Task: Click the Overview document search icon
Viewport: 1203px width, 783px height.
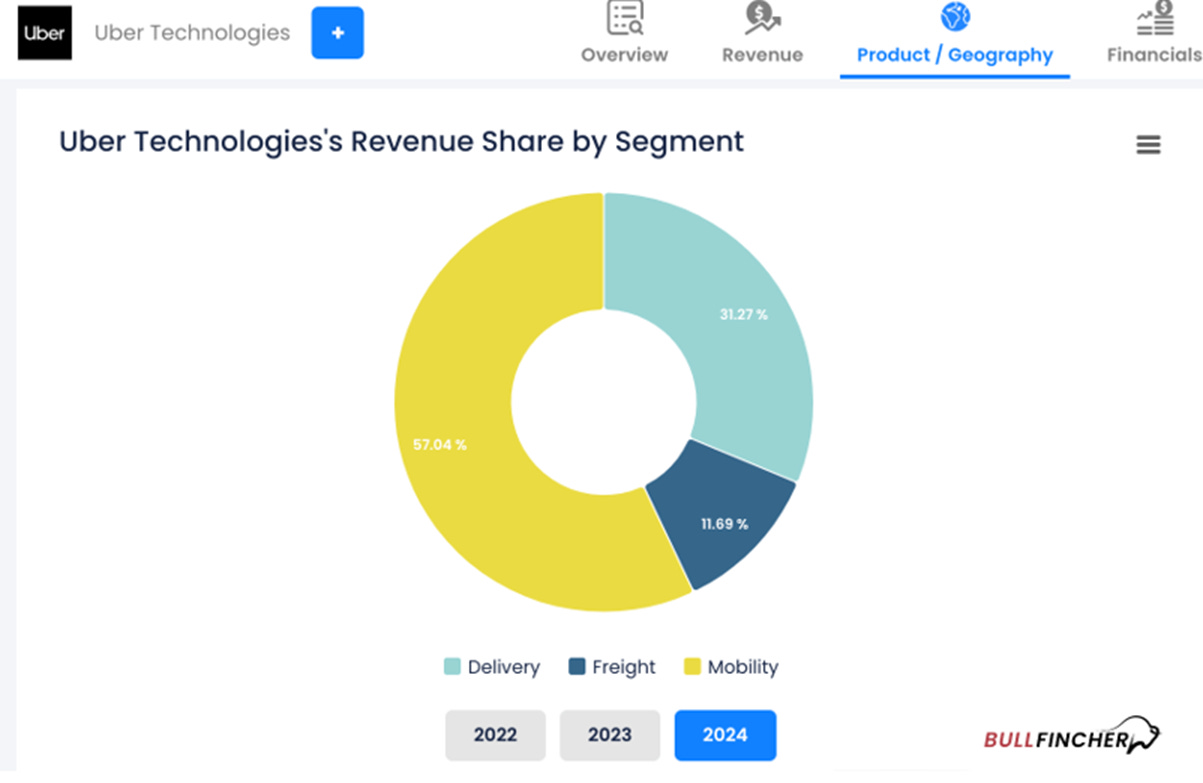Action: pos(626,17)
